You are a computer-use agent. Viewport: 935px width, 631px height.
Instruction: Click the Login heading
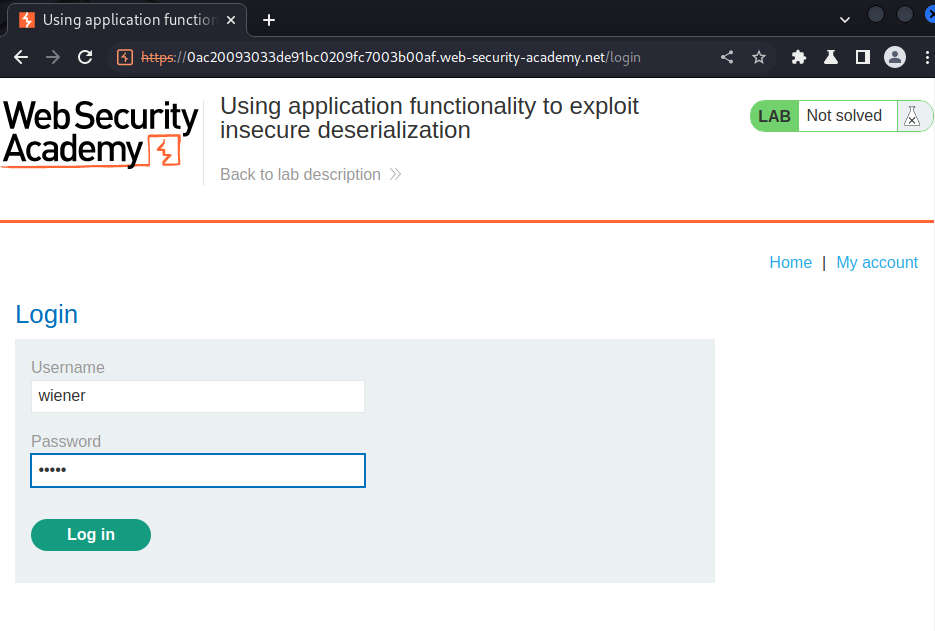coord(47,314)
